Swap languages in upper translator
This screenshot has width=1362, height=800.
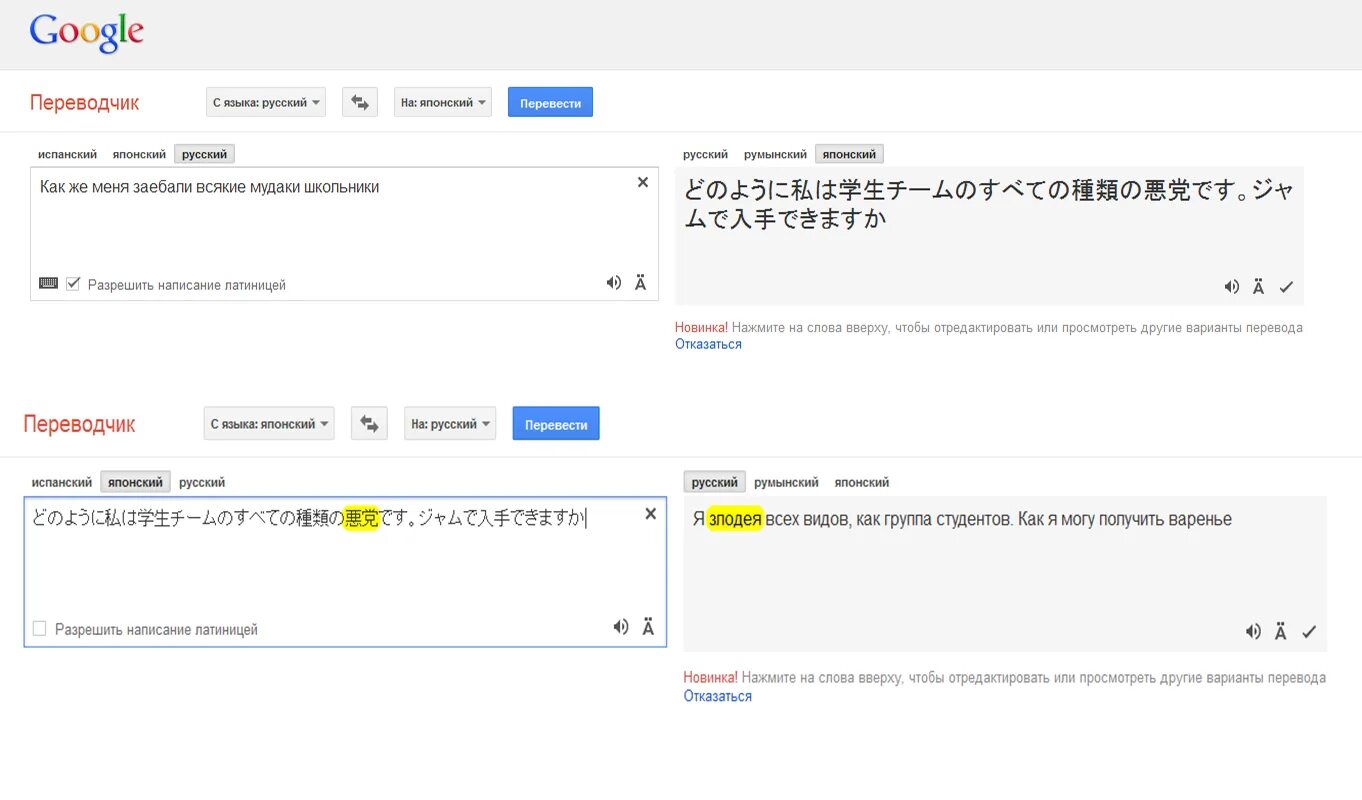360,102
